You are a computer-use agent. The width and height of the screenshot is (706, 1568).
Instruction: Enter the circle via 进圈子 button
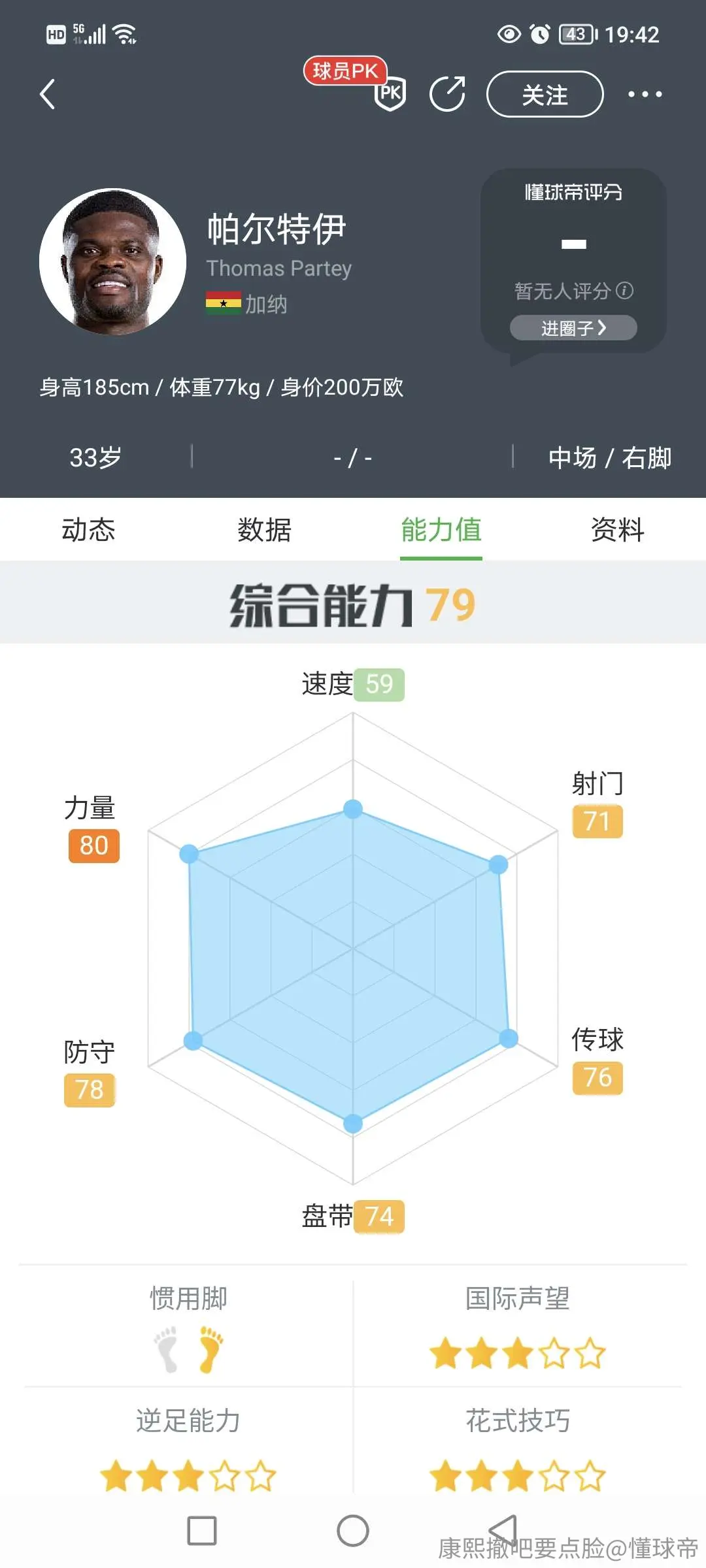point(573,328)
